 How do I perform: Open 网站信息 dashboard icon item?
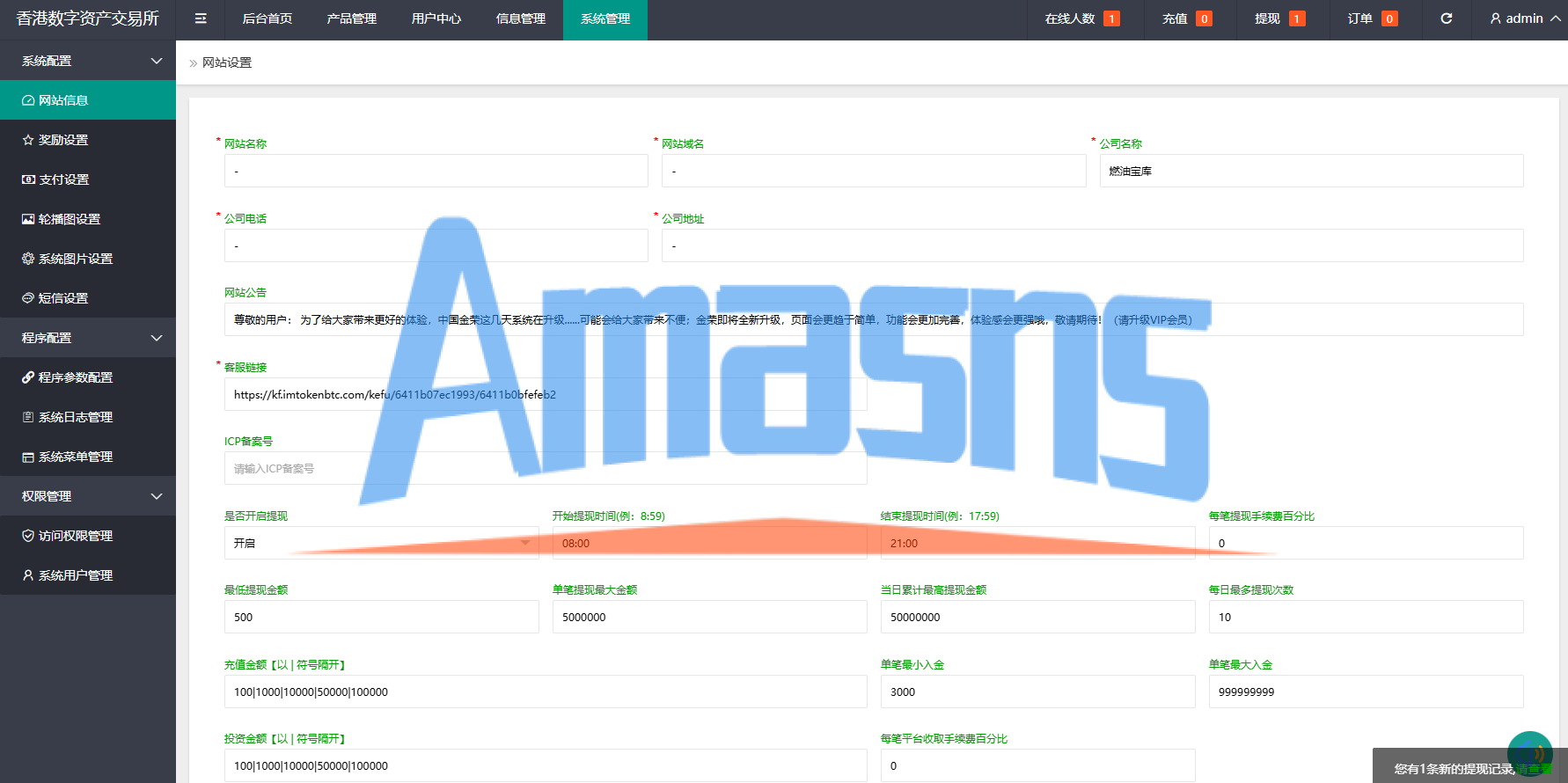point(88,100)
